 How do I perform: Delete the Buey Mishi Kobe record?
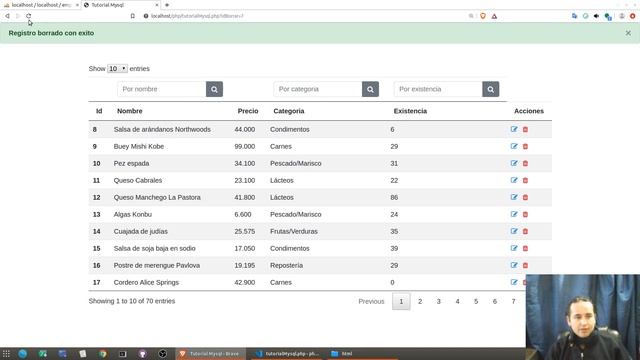click(x=525, y=146)
